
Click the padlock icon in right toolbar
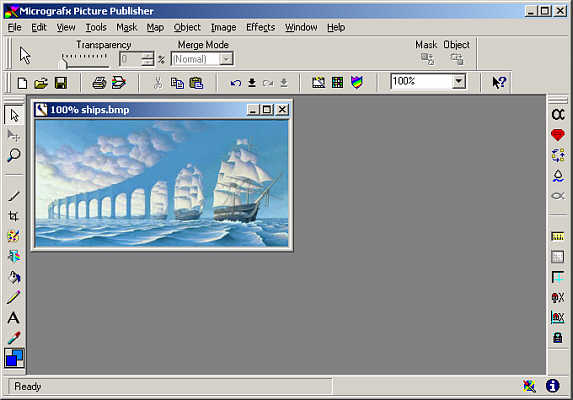click(x=558, y=337)
